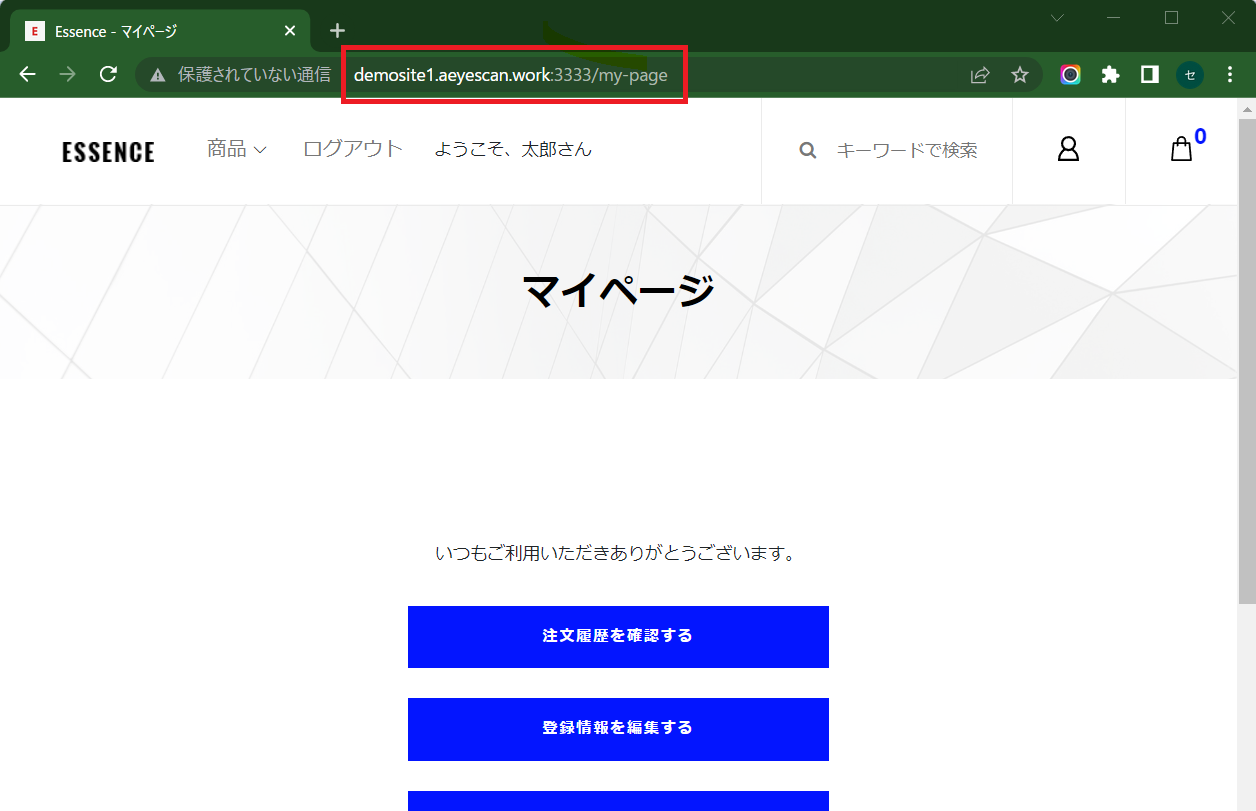Open the browser profile avatar
Viewport: 1256px width, 811px height.
(1190, 75)
